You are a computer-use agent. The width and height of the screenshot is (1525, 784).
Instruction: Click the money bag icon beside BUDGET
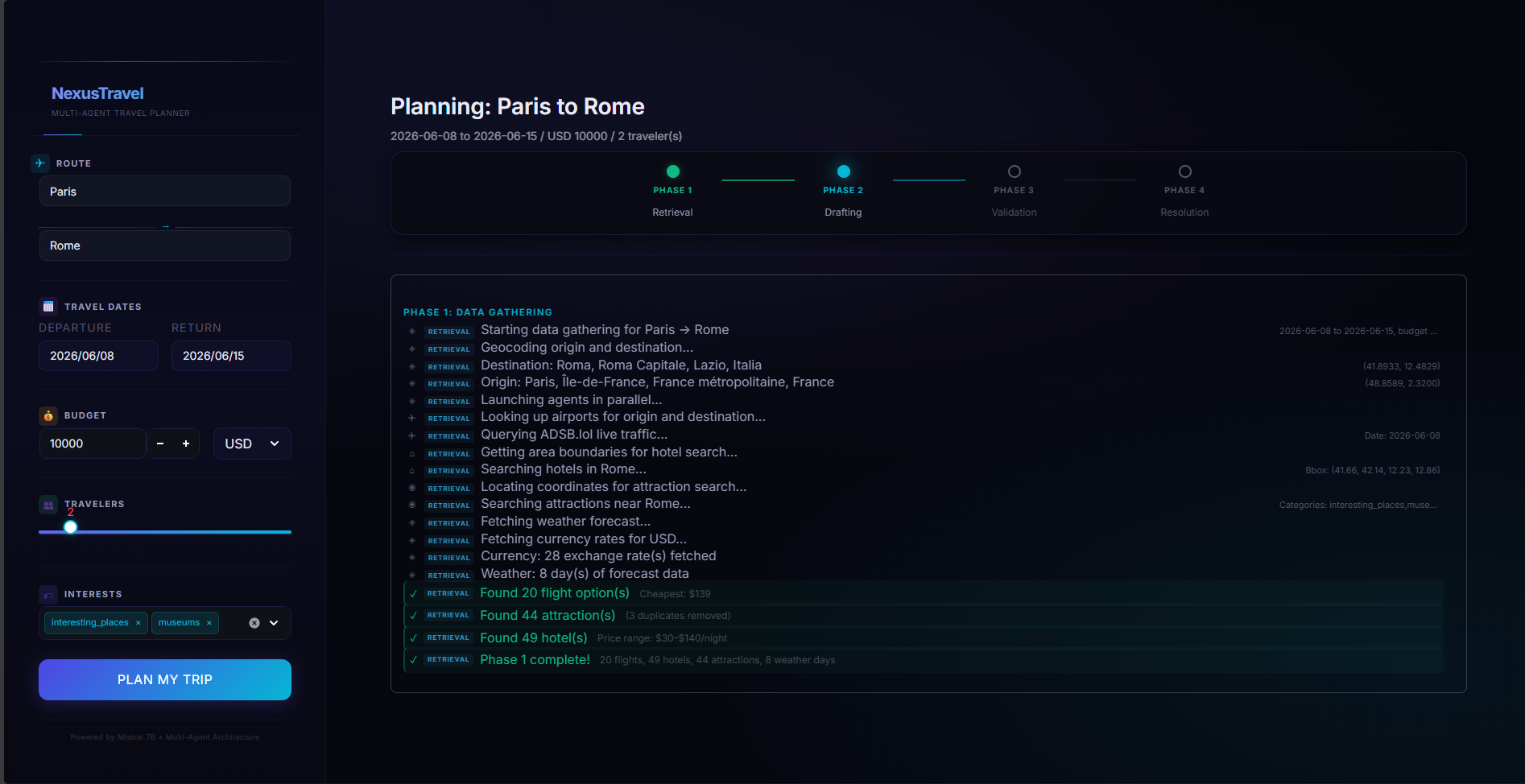(48, 415)
